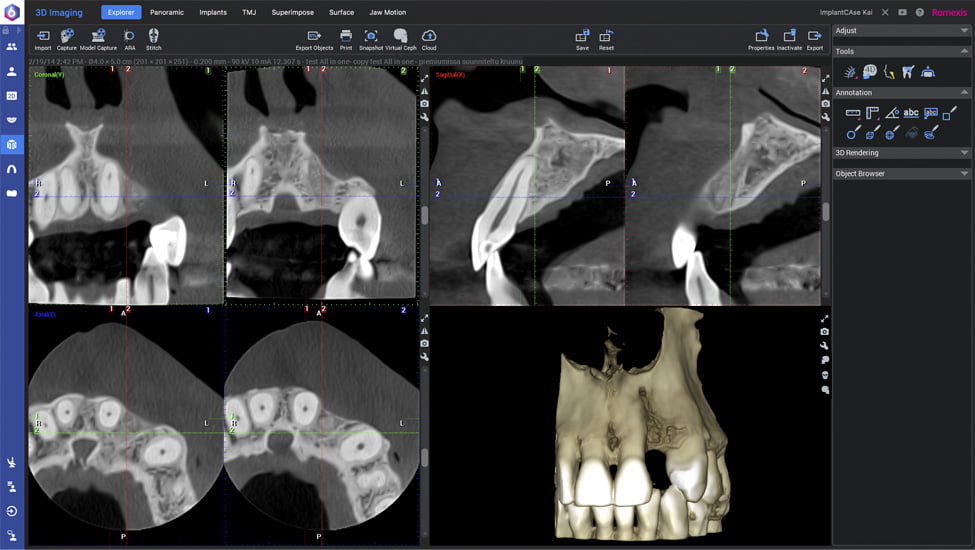Click the Reset button
This screenshot has height=550, width=975.
coord(606,36)
